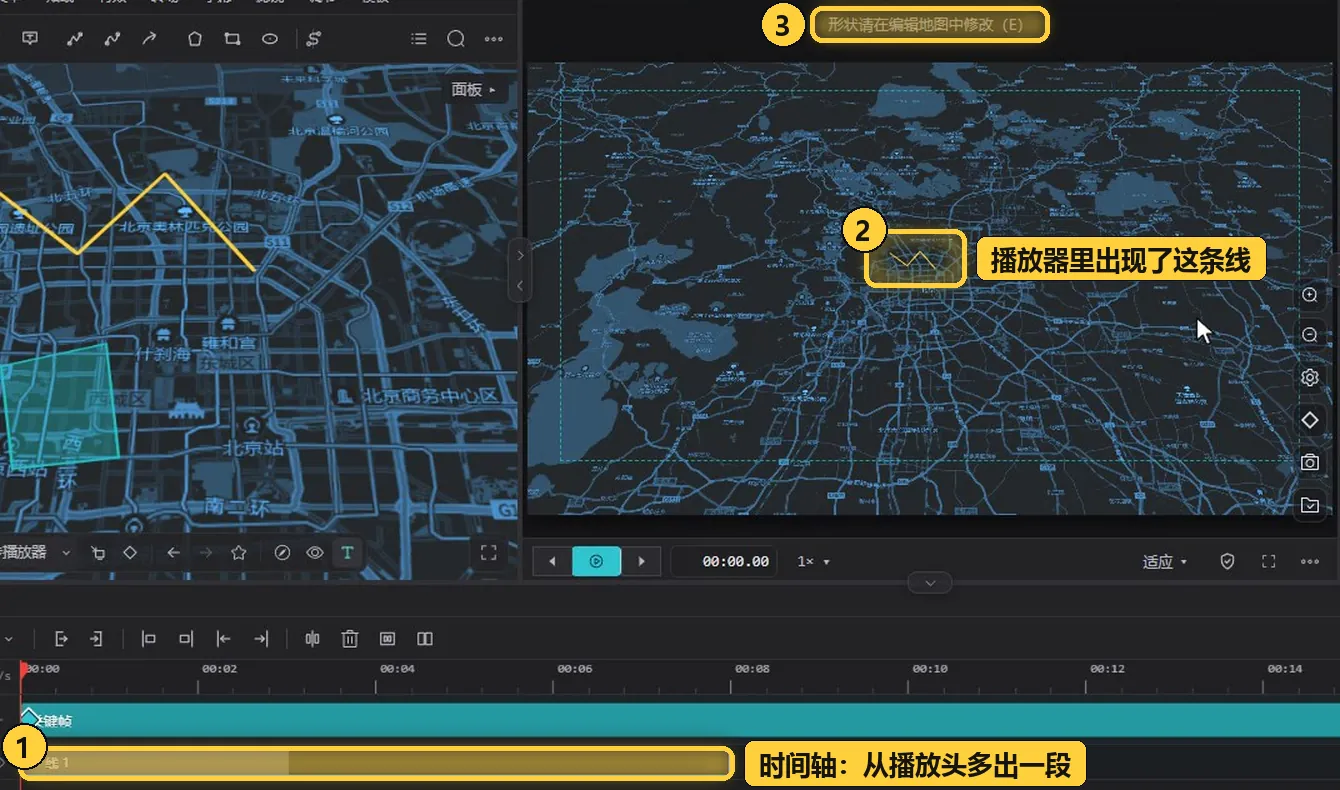Collapse the player panel with the down chevron
The image size is (1340, 790).
tap(930, 583)
